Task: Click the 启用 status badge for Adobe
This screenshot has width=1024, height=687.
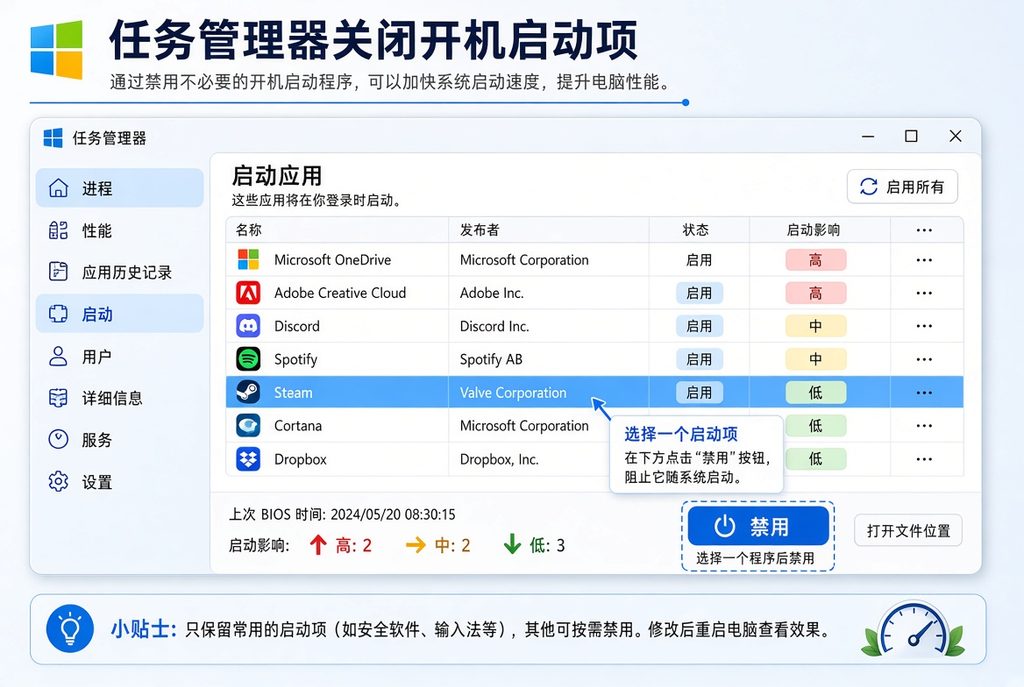Action: click(699, 293)
